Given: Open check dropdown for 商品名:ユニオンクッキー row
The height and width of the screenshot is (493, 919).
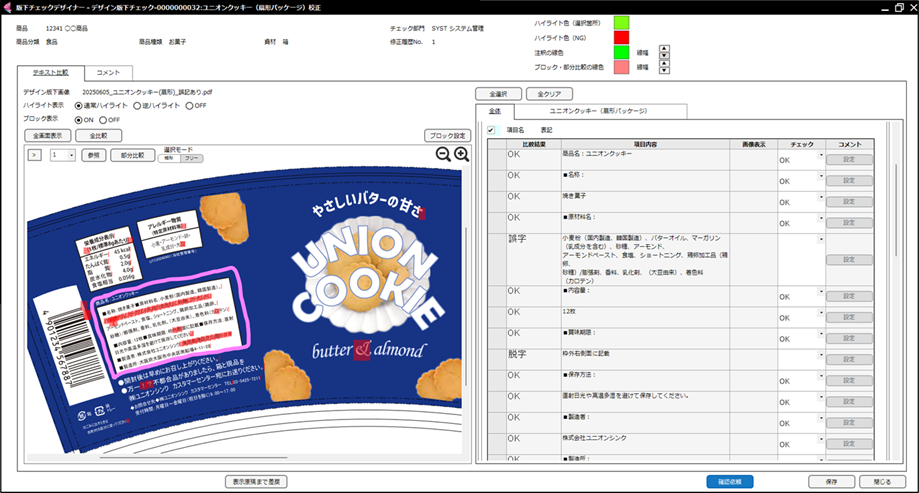Looking at the screenshot, I should tap(821, 155).
